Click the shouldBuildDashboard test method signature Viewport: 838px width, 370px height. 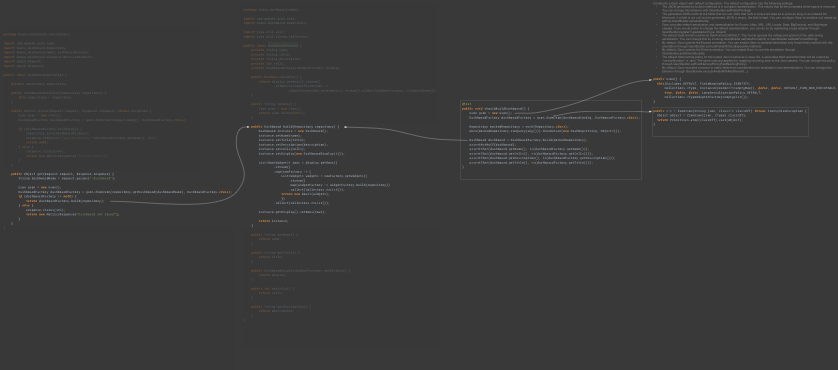click(x=495, y=109)
